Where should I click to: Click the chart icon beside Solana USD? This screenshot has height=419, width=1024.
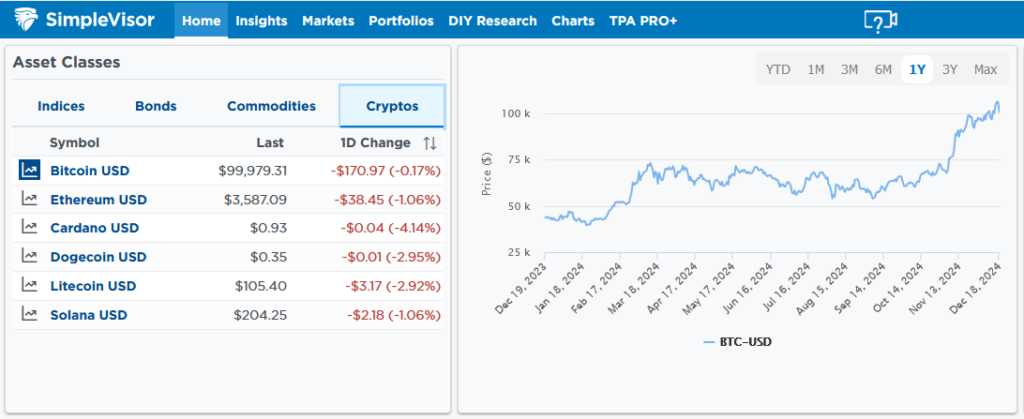[29, 315]
